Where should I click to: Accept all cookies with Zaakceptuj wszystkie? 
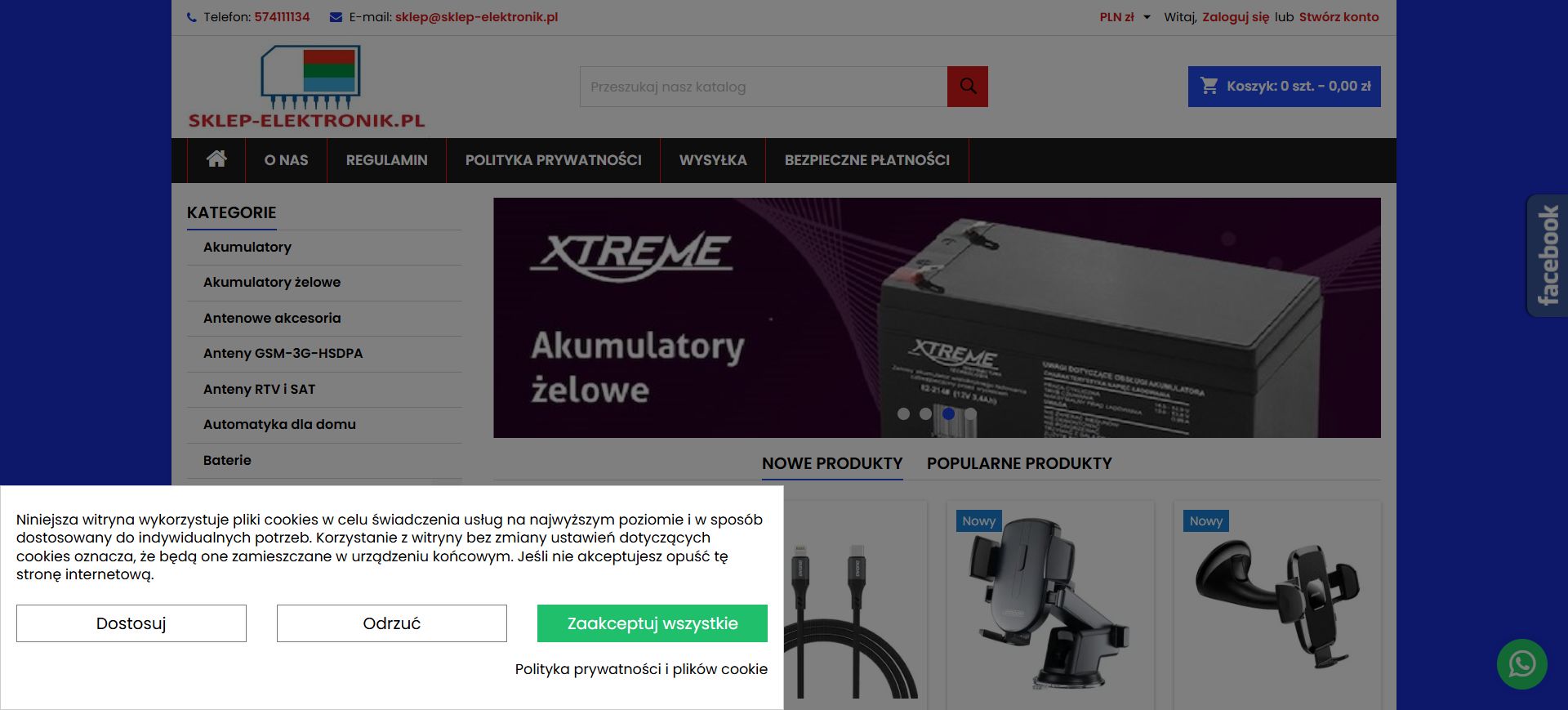coord(653,623)
